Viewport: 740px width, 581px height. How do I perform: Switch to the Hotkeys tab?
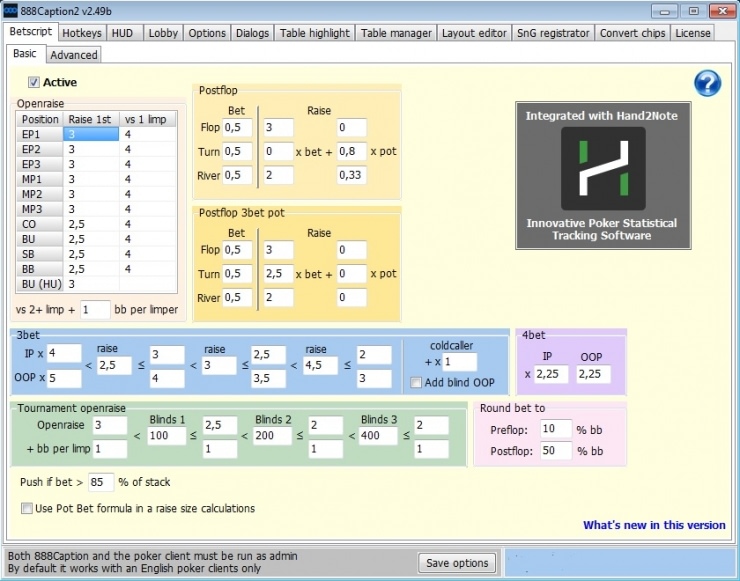point(82,33)
